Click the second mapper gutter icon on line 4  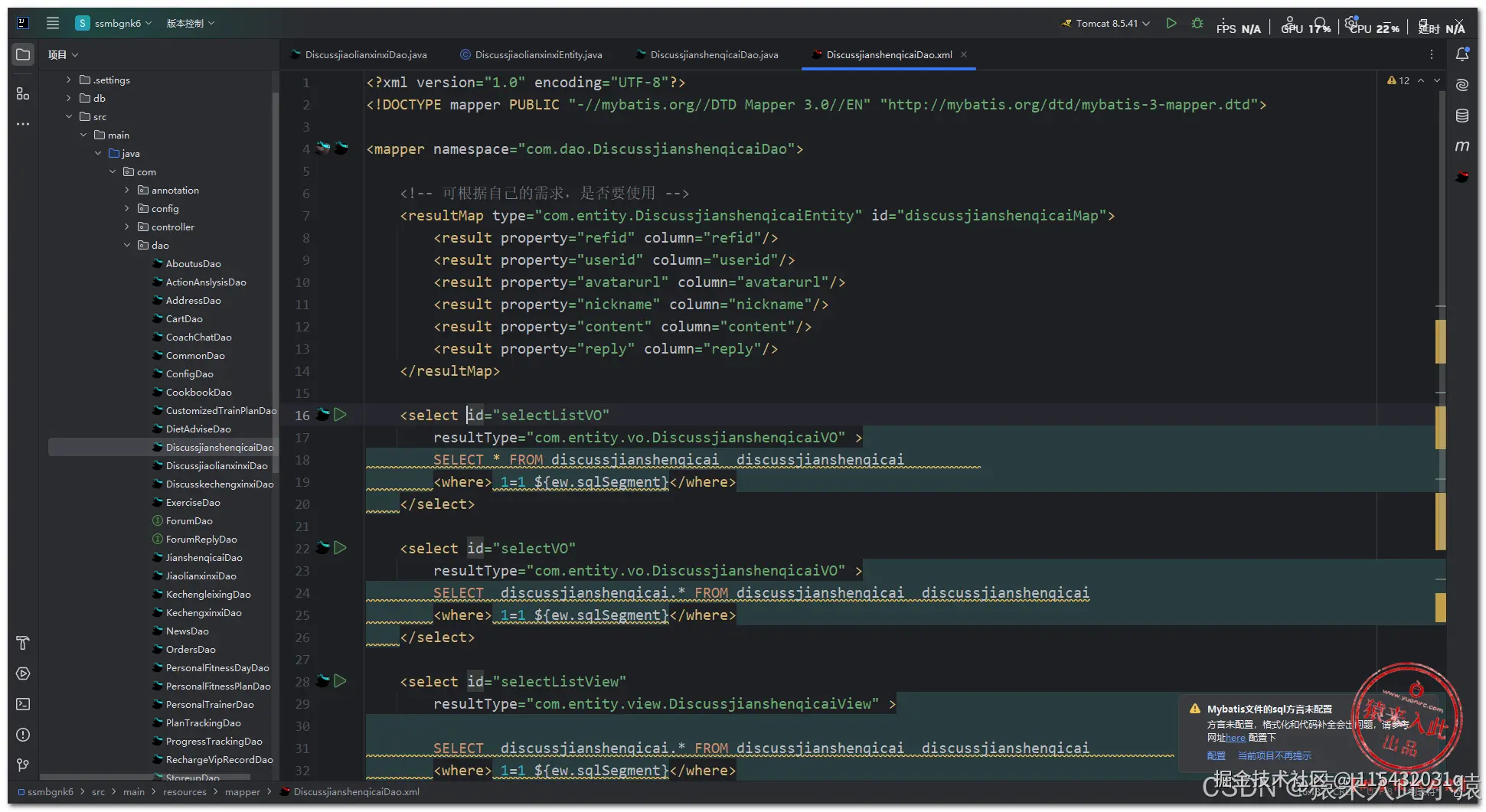(341, 148)
